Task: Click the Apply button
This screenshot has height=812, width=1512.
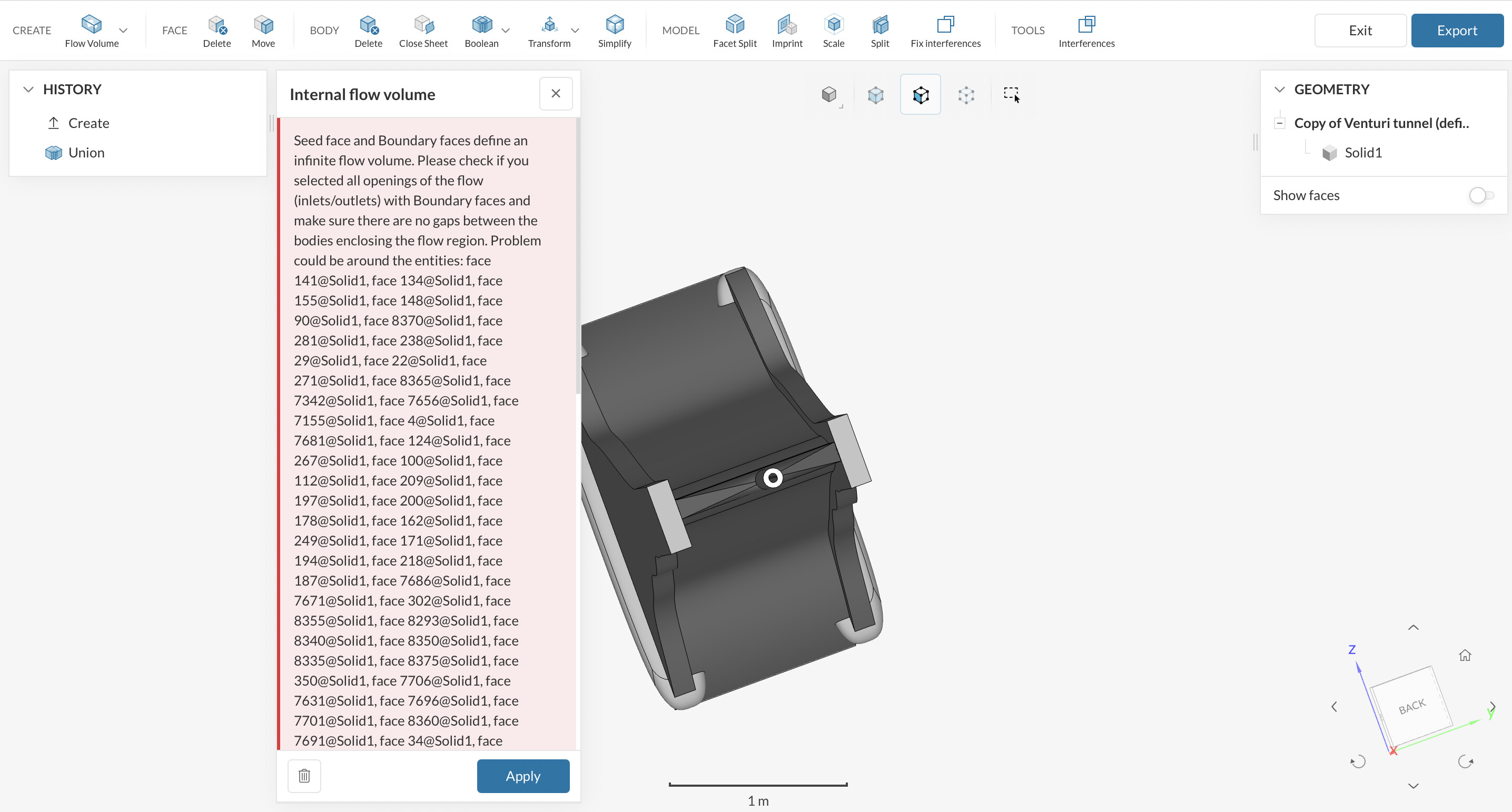Action: tap(522, 776)
